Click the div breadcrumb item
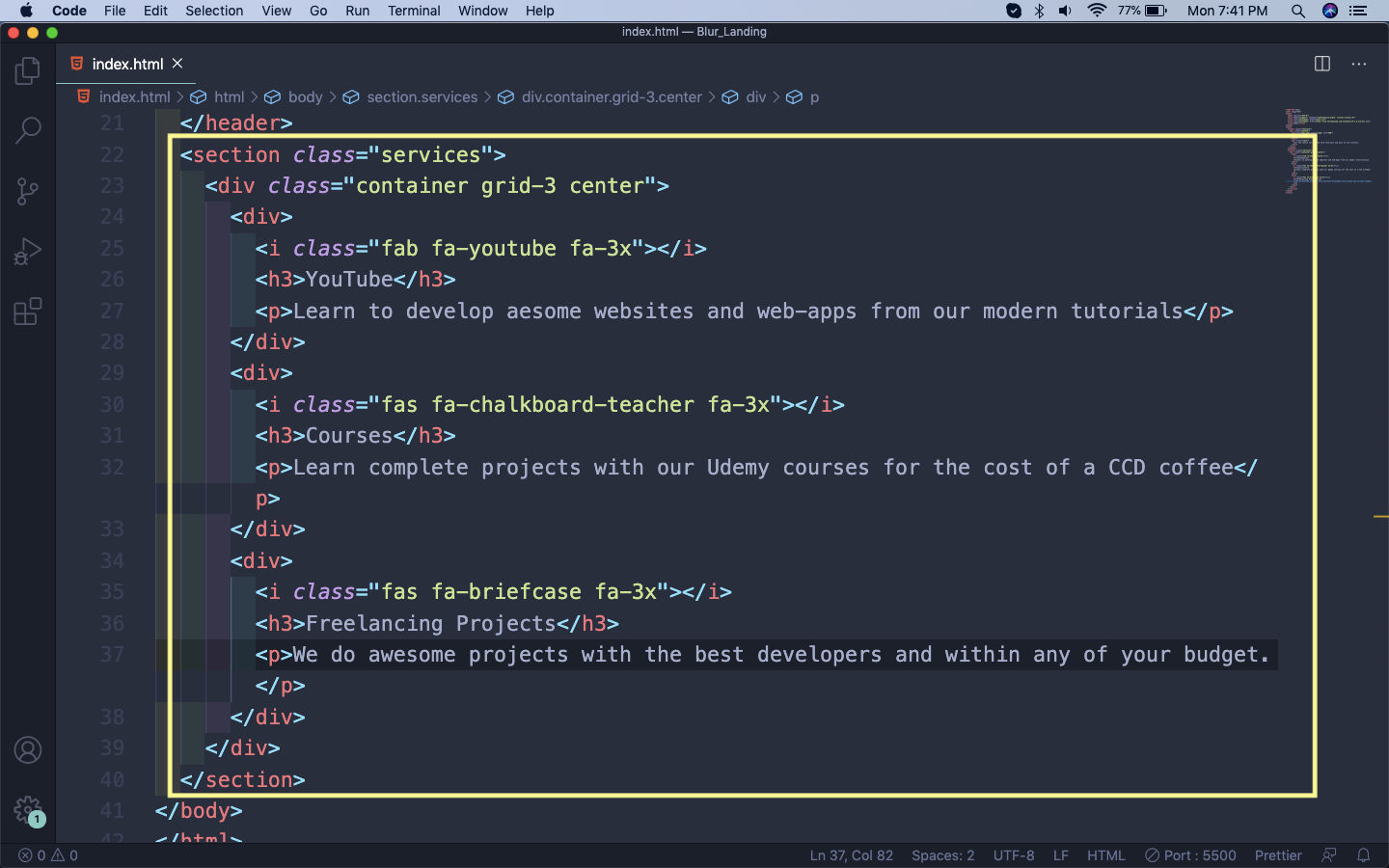 [x=745, y=97]
